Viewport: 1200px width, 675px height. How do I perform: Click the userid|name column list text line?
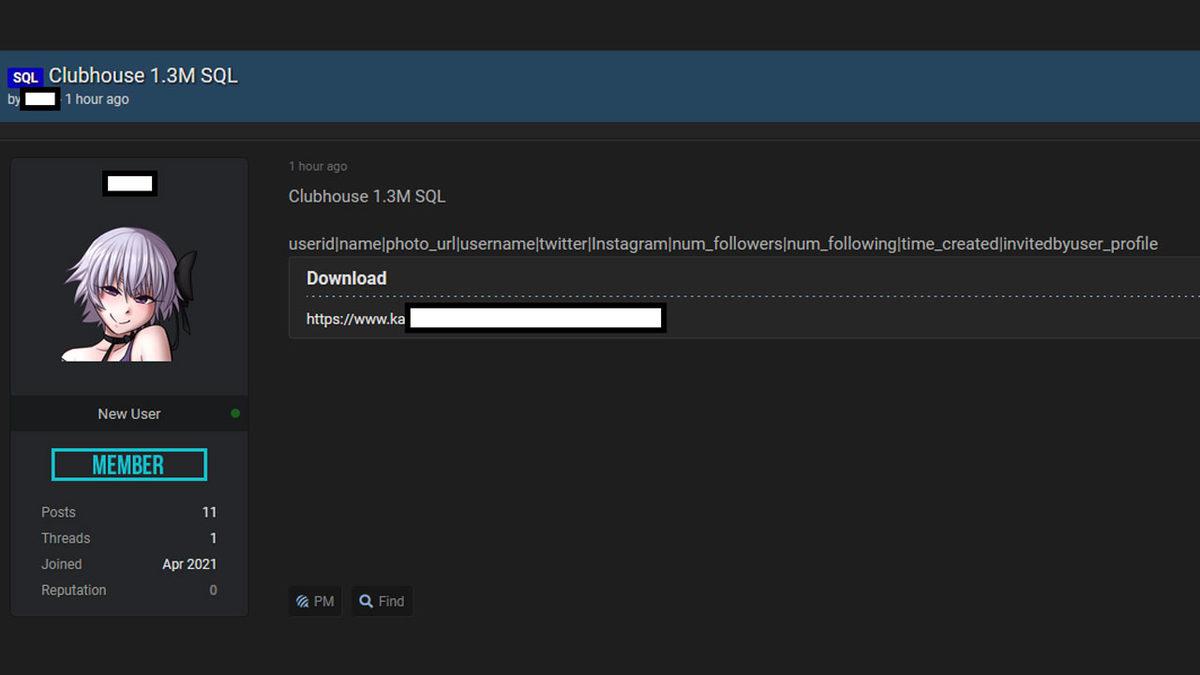(x=722, y=244)
